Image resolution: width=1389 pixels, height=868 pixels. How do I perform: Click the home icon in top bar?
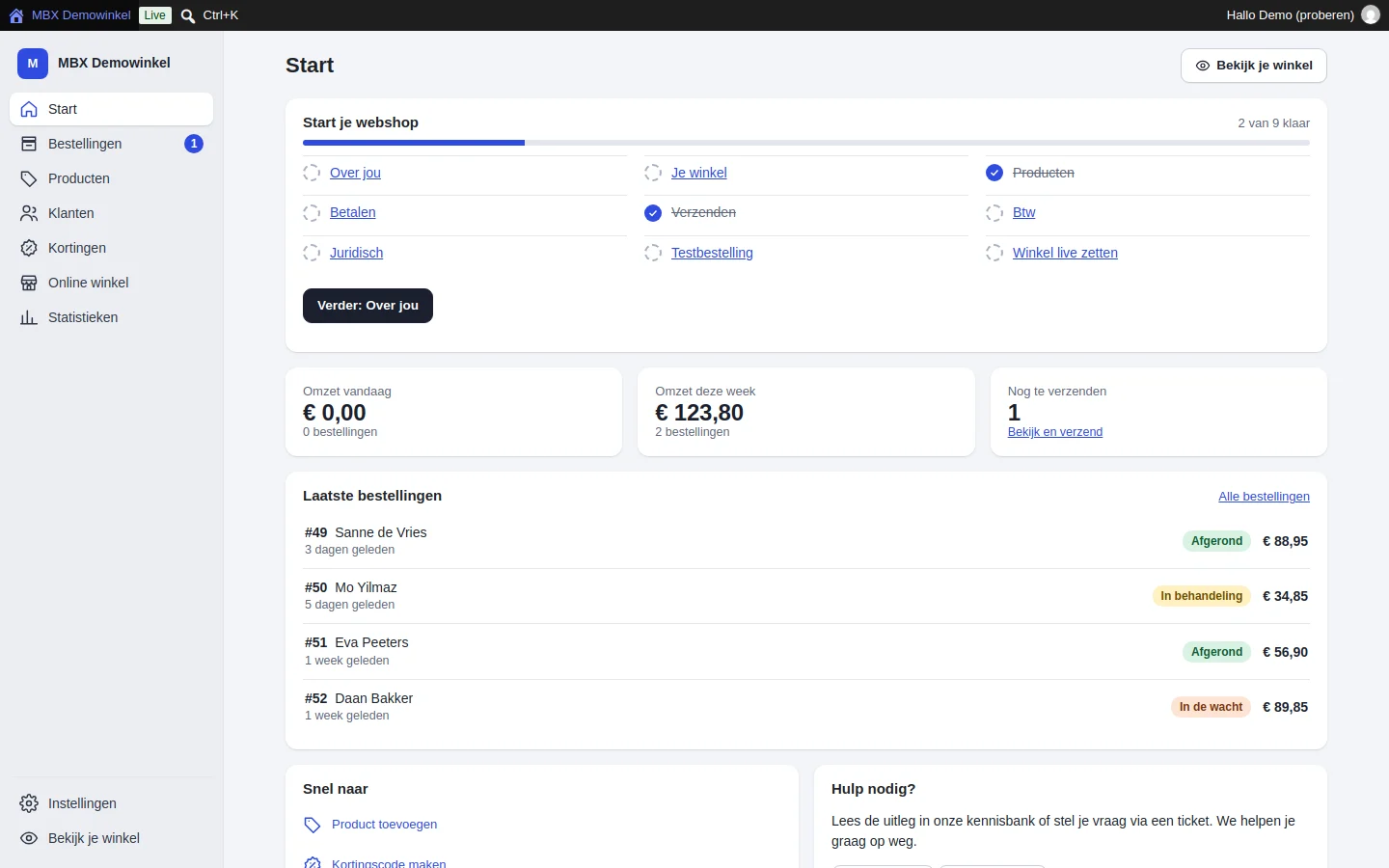tap(16, 15)
